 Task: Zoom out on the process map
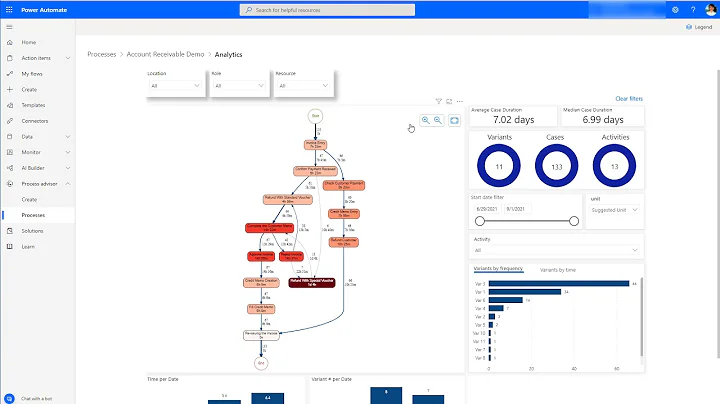pos(438,120)
